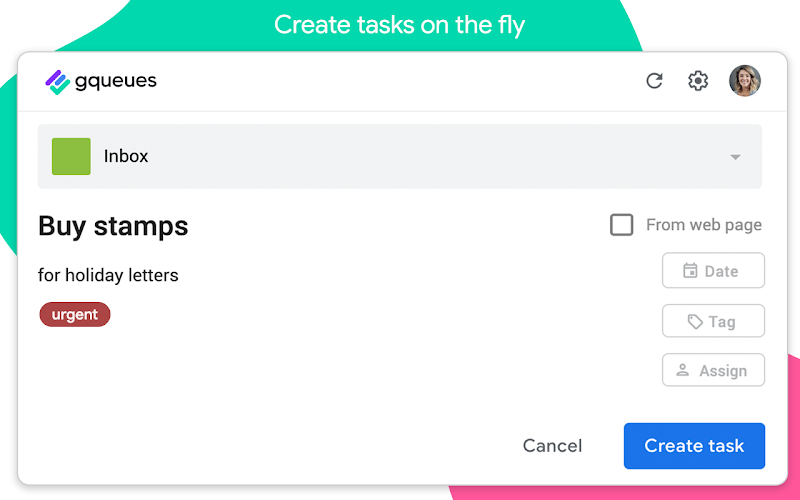This screenshot has width=800, height=500.
Task: Open settings via the gear icon
Action: pos(697,81)
